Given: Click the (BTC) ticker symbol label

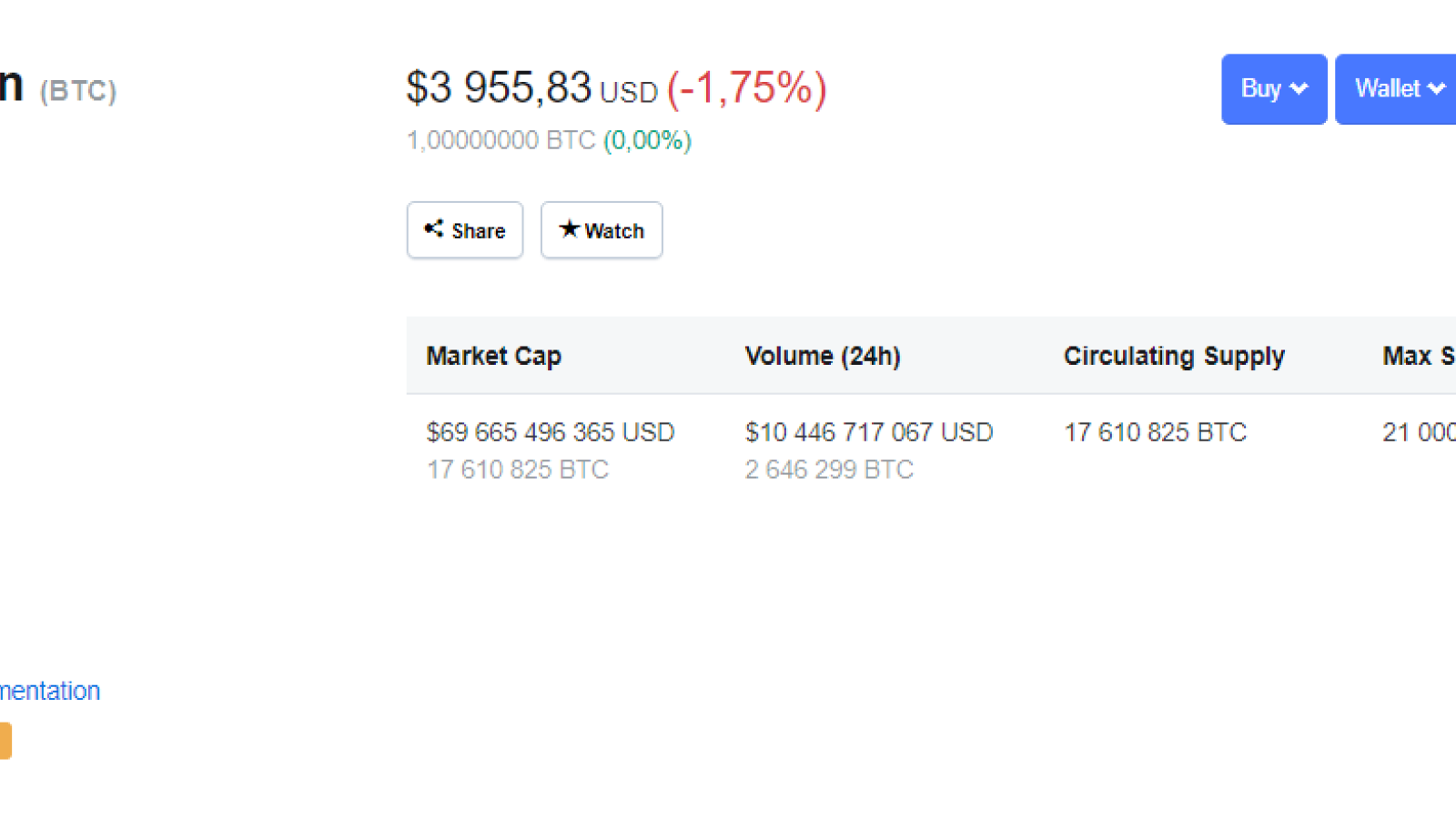Looking at the screenshot, I should (x=78, y=91).
